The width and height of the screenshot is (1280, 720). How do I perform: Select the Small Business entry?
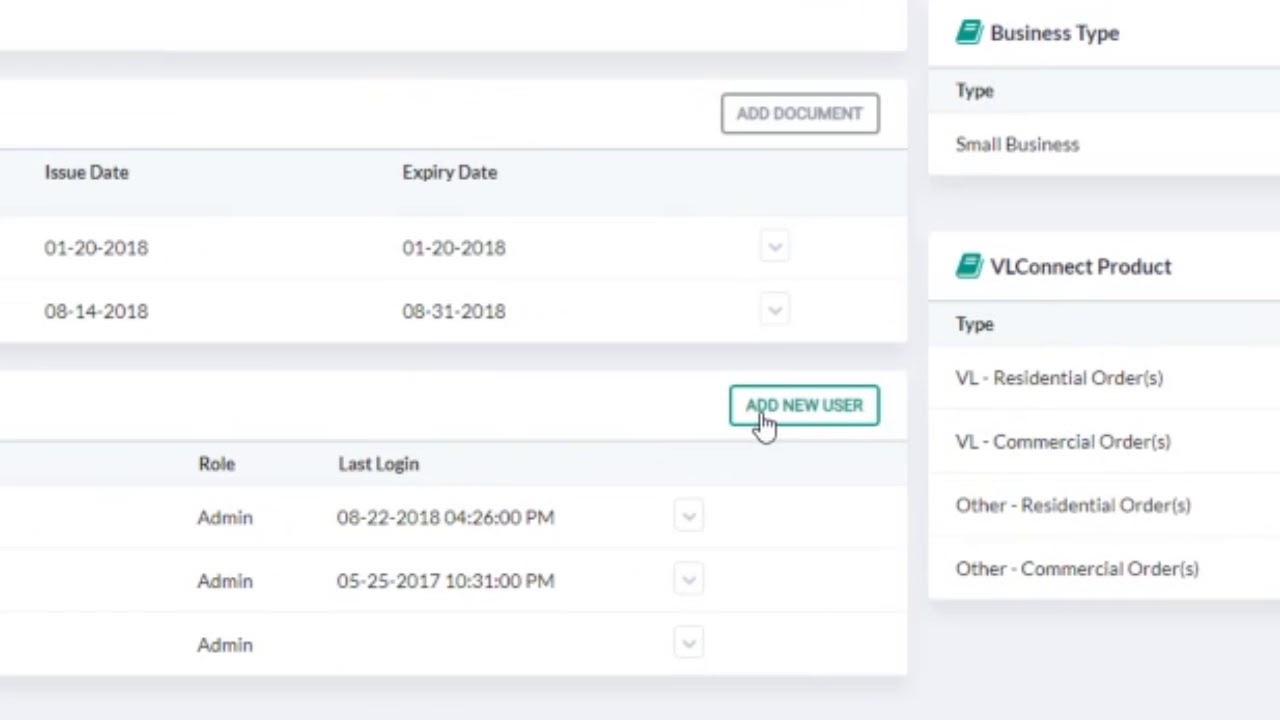[x=1017, y=144]
